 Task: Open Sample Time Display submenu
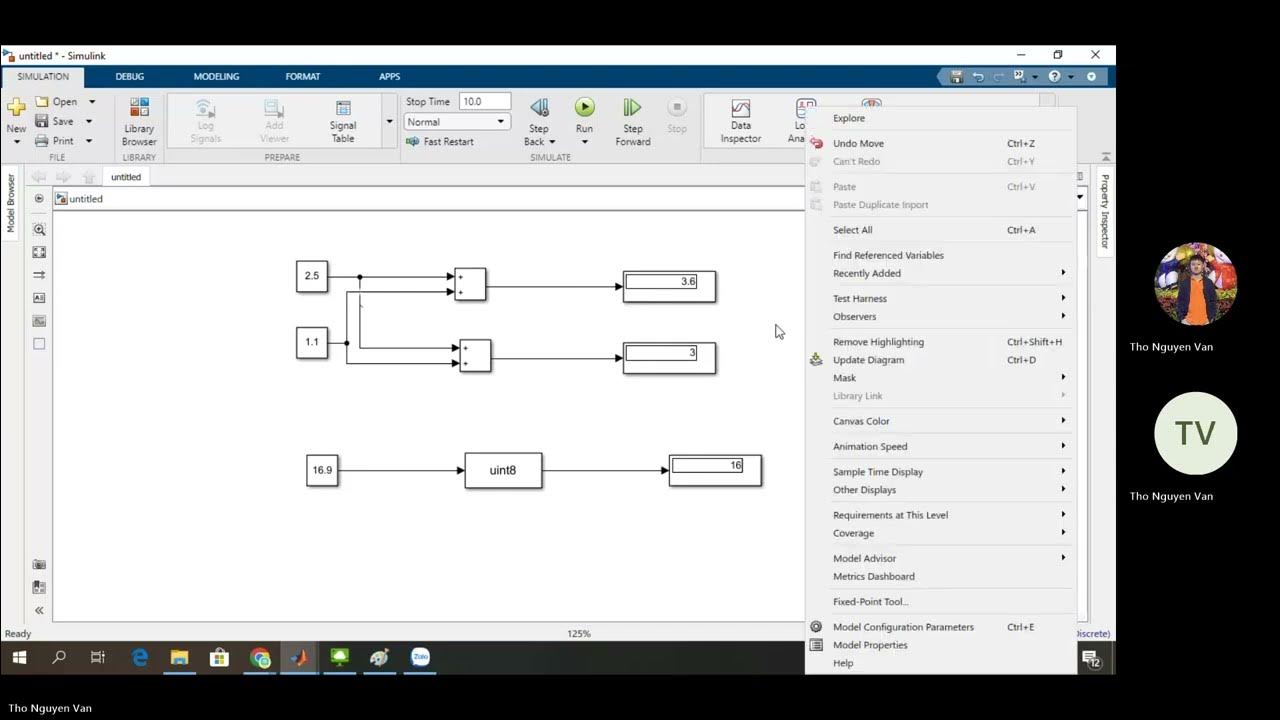point(940,472)
